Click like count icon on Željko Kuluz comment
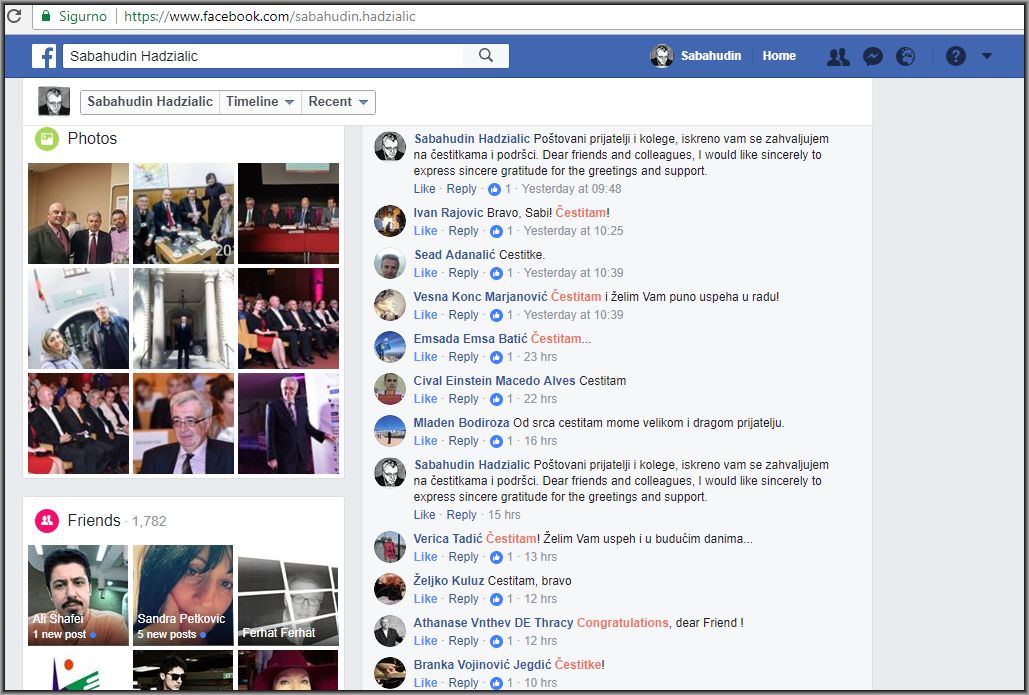 point(496,599)
